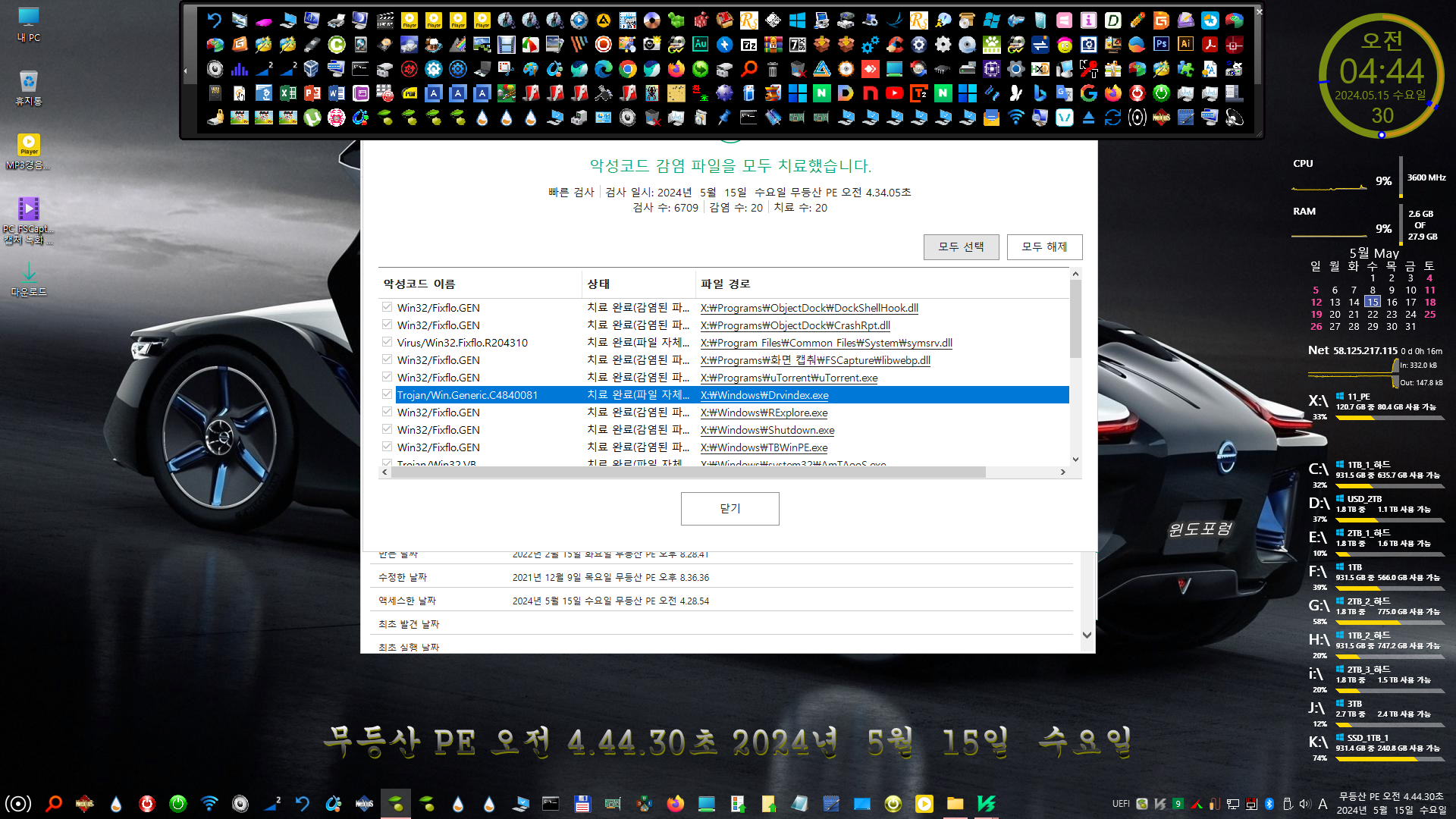Open WinRAR from the dock

point(773,45)
